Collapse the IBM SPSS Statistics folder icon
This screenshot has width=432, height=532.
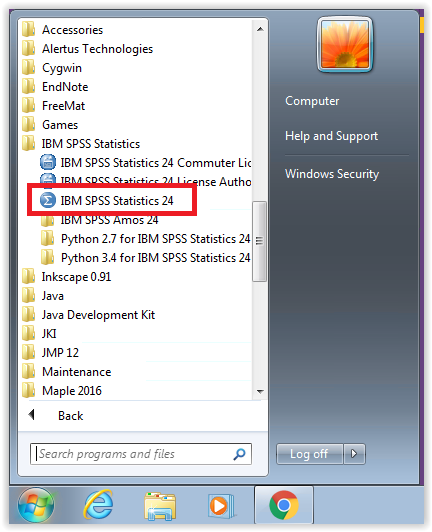[29, 143]
